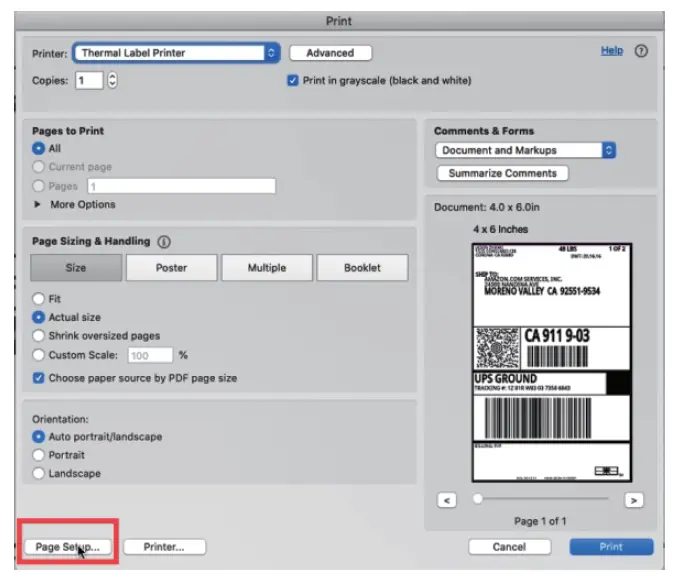Go to the previous preview page arrow
The height and width of the screenshot is (584, 684).
tap(447, 500)
